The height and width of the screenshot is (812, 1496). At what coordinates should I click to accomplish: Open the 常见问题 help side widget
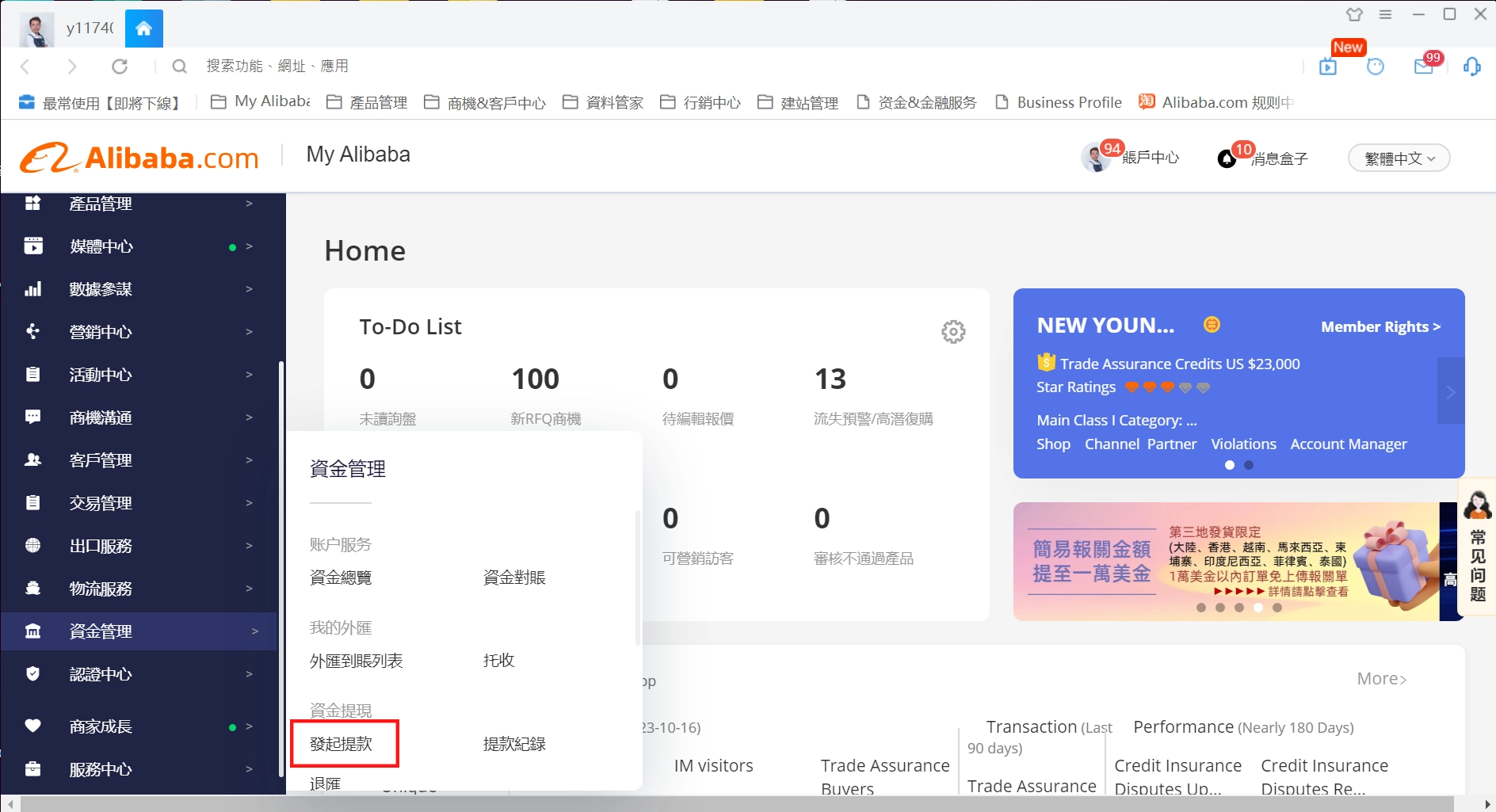[x=1477, y=547]
